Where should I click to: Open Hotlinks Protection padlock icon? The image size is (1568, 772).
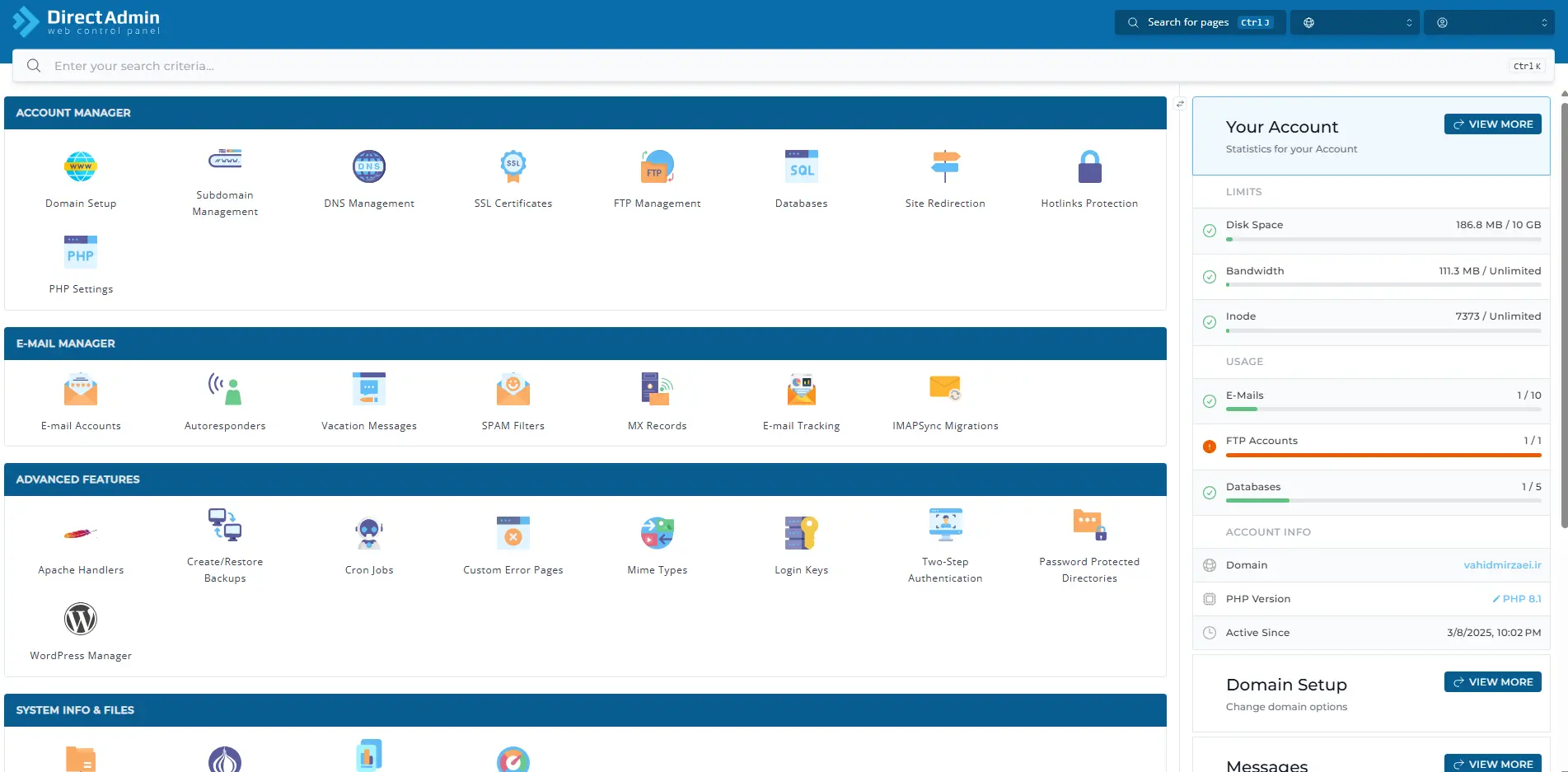coord(1089,166)
